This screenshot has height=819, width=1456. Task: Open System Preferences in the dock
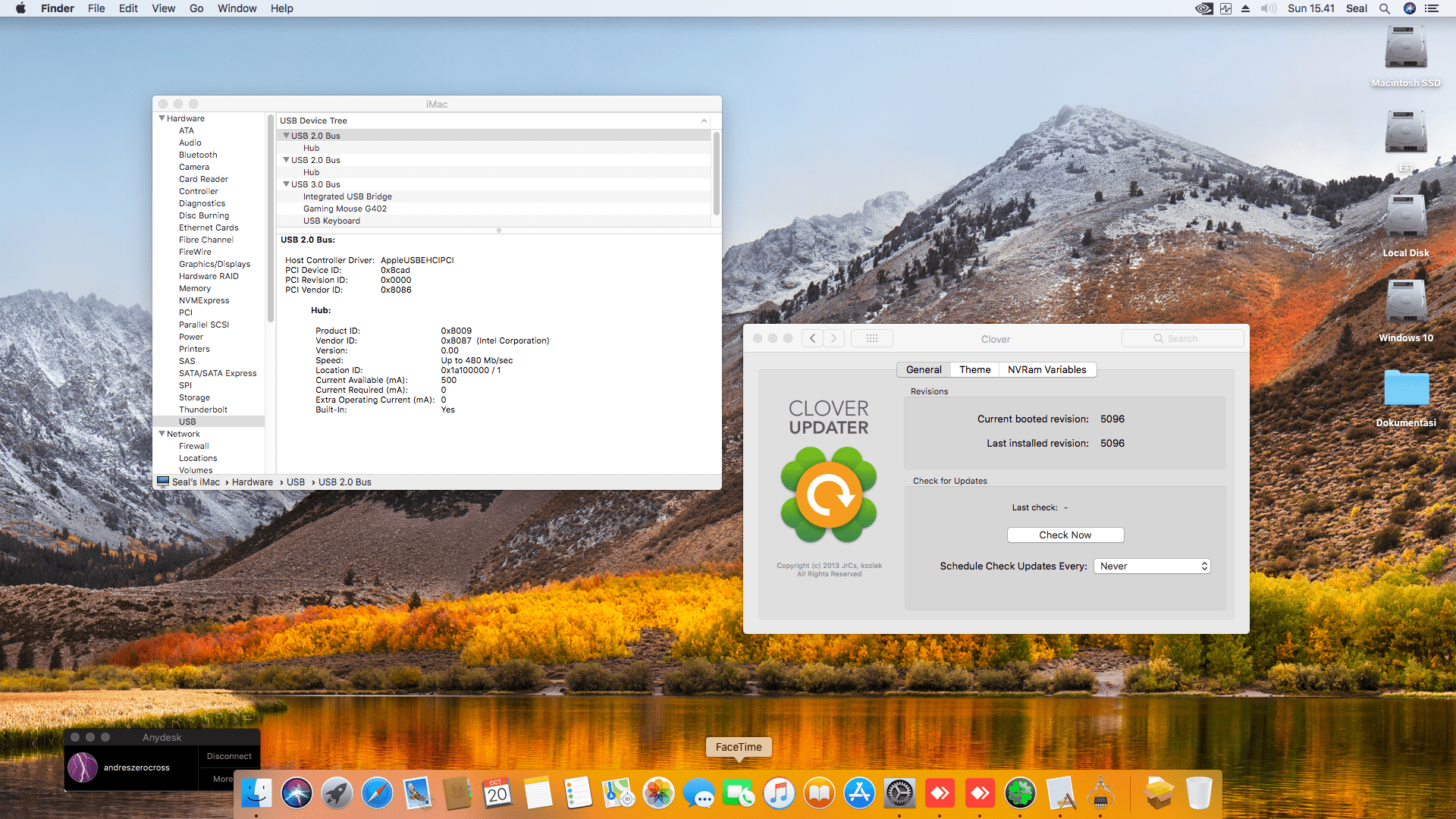point(899,794)
